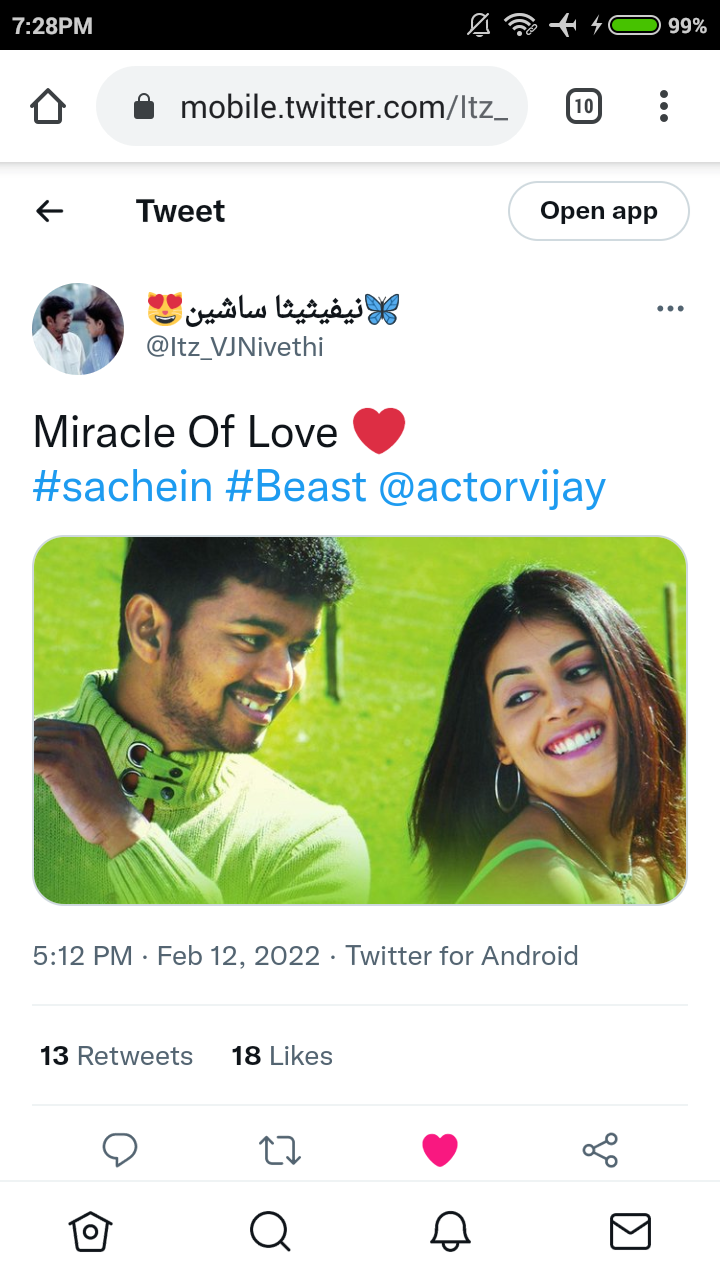
Task: Tap the Open app button
Action: [x=599, y=211]
